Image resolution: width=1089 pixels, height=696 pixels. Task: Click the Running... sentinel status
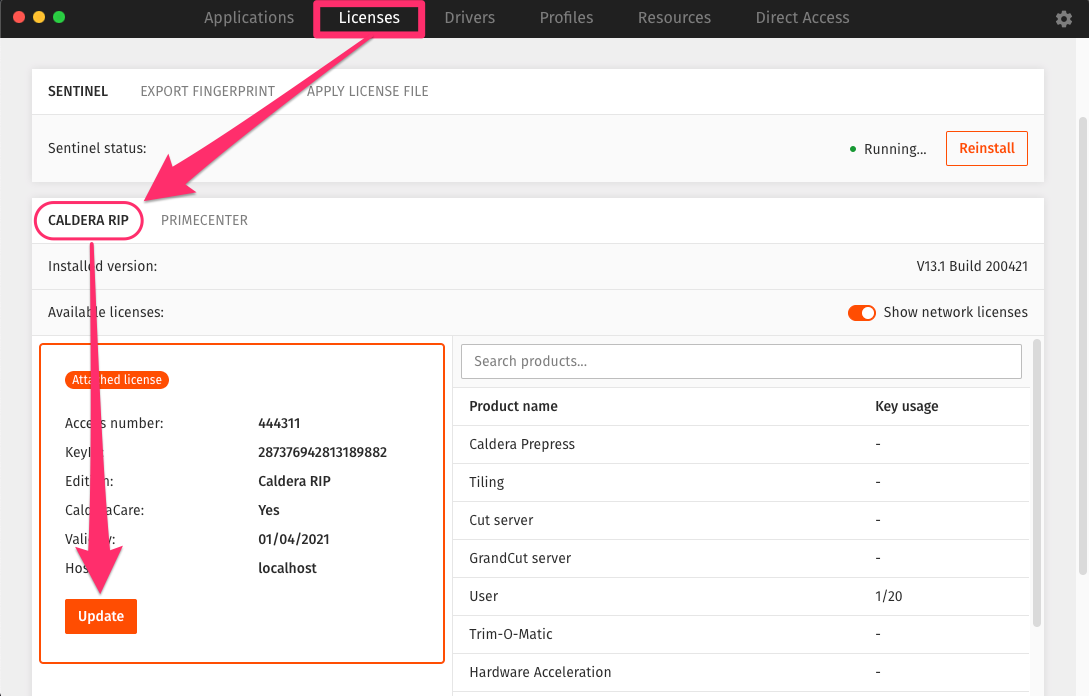(895, 149)
